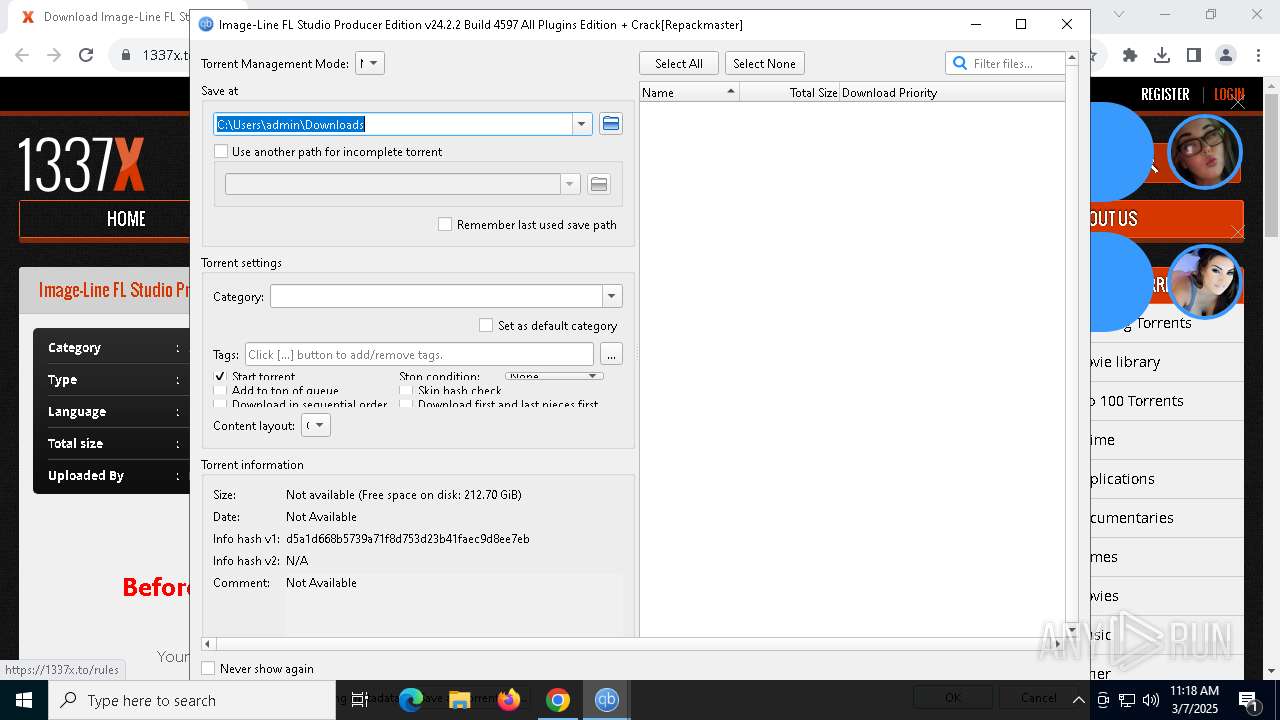Open the Content layout dropdown
The height and width of the screenshot is (720, 1280).
[316, 425]
